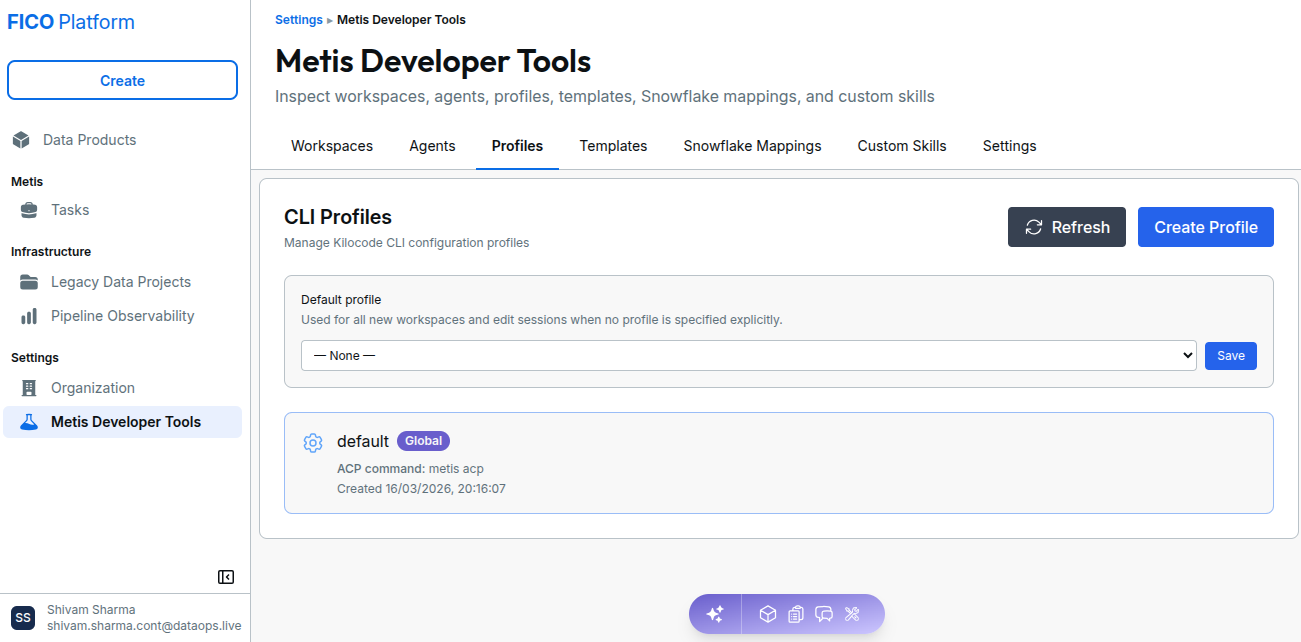Open the cube icon in floating toolbar
The image size is (1301, 642).
coord(767,614)
